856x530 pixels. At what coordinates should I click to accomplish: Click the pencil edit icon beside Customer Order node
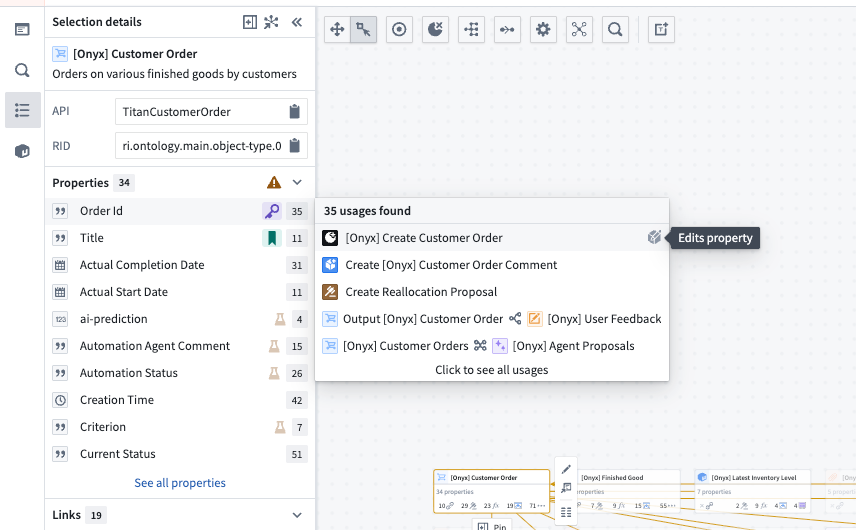(566, 469)
